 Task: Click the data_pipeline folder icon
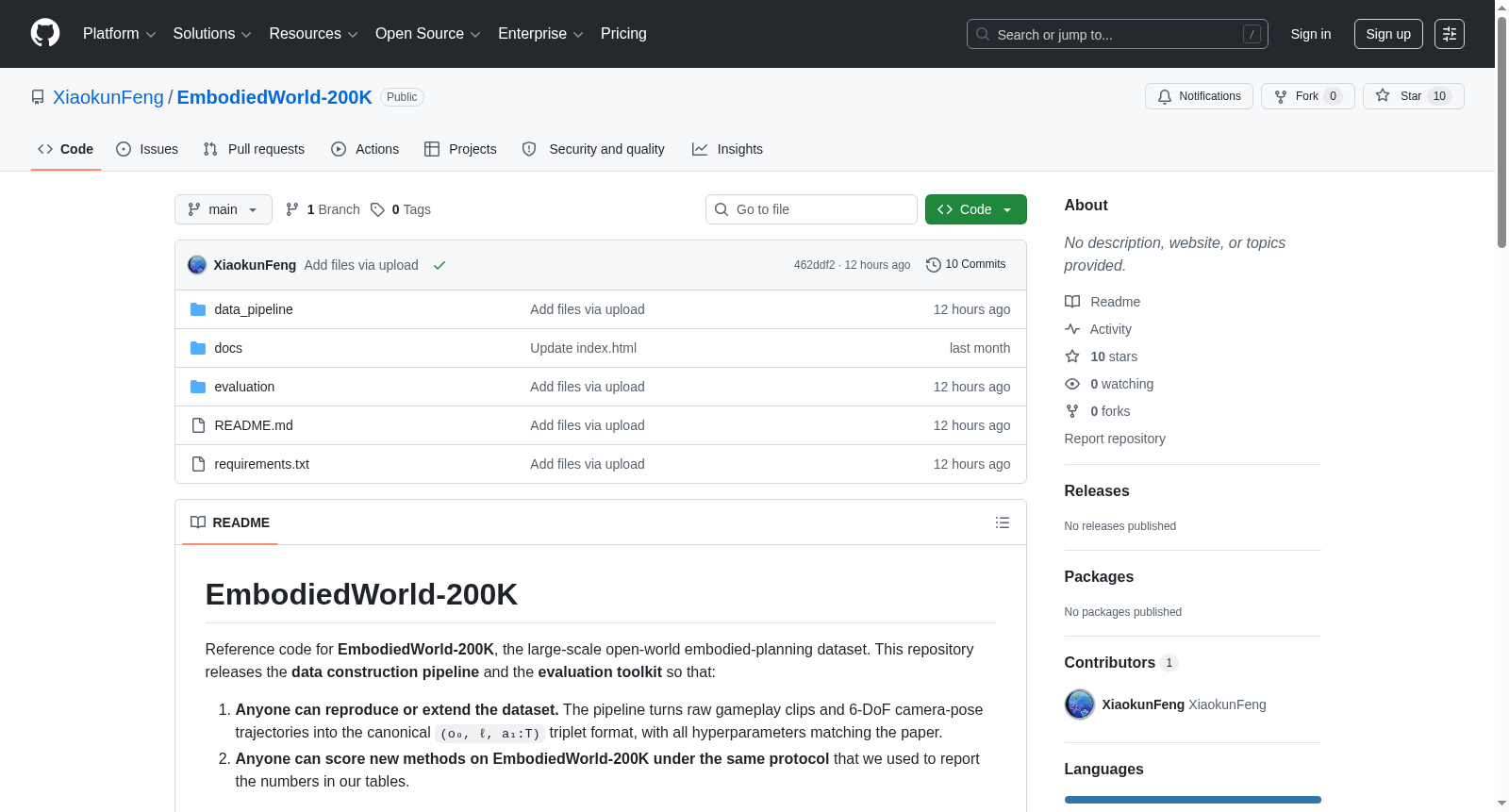(x=198, y=309)
